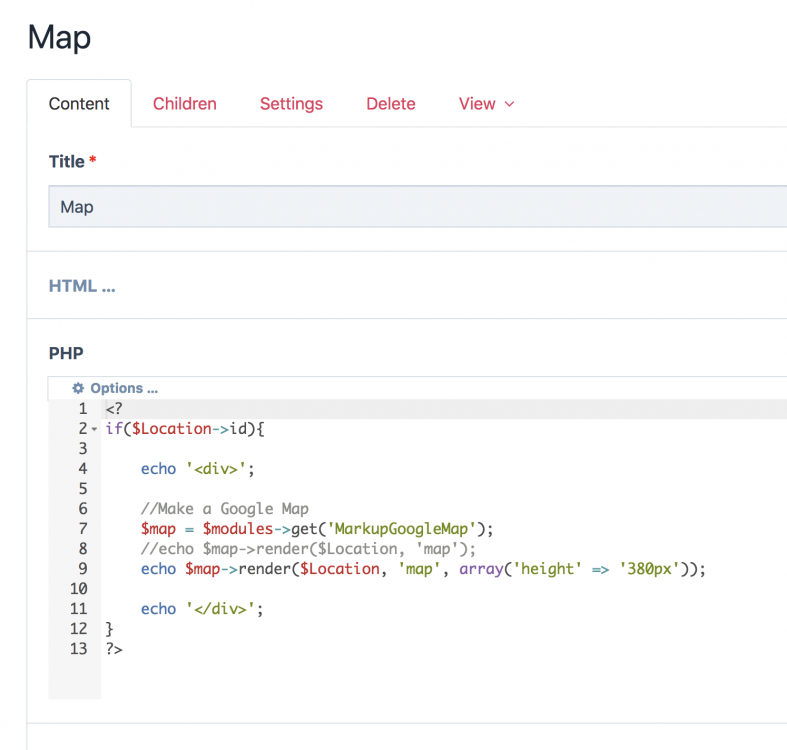The width and height of the screenshot is (787, 750).
Task: Click the echo '<div>' code line
Action: (190, 469)
